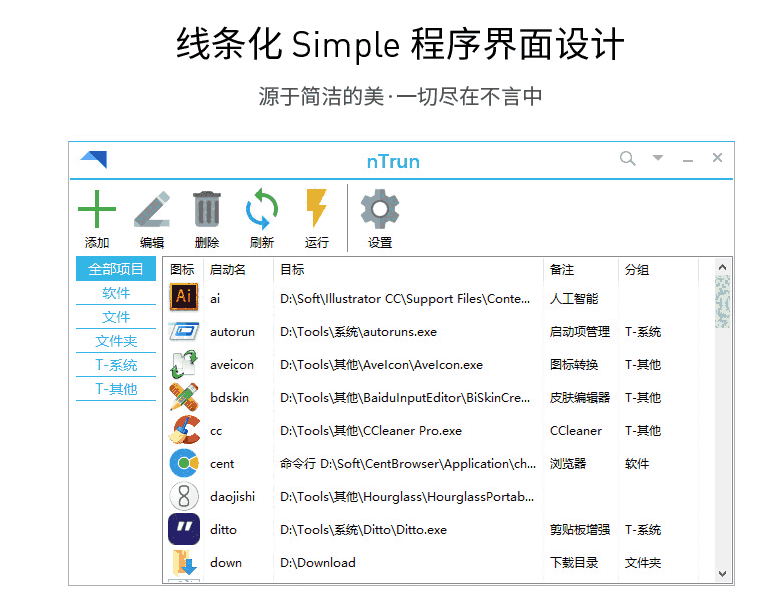Select the launch name 'daojishi'
This screenshot has height=592, width=773.
[x=232, y=497]
